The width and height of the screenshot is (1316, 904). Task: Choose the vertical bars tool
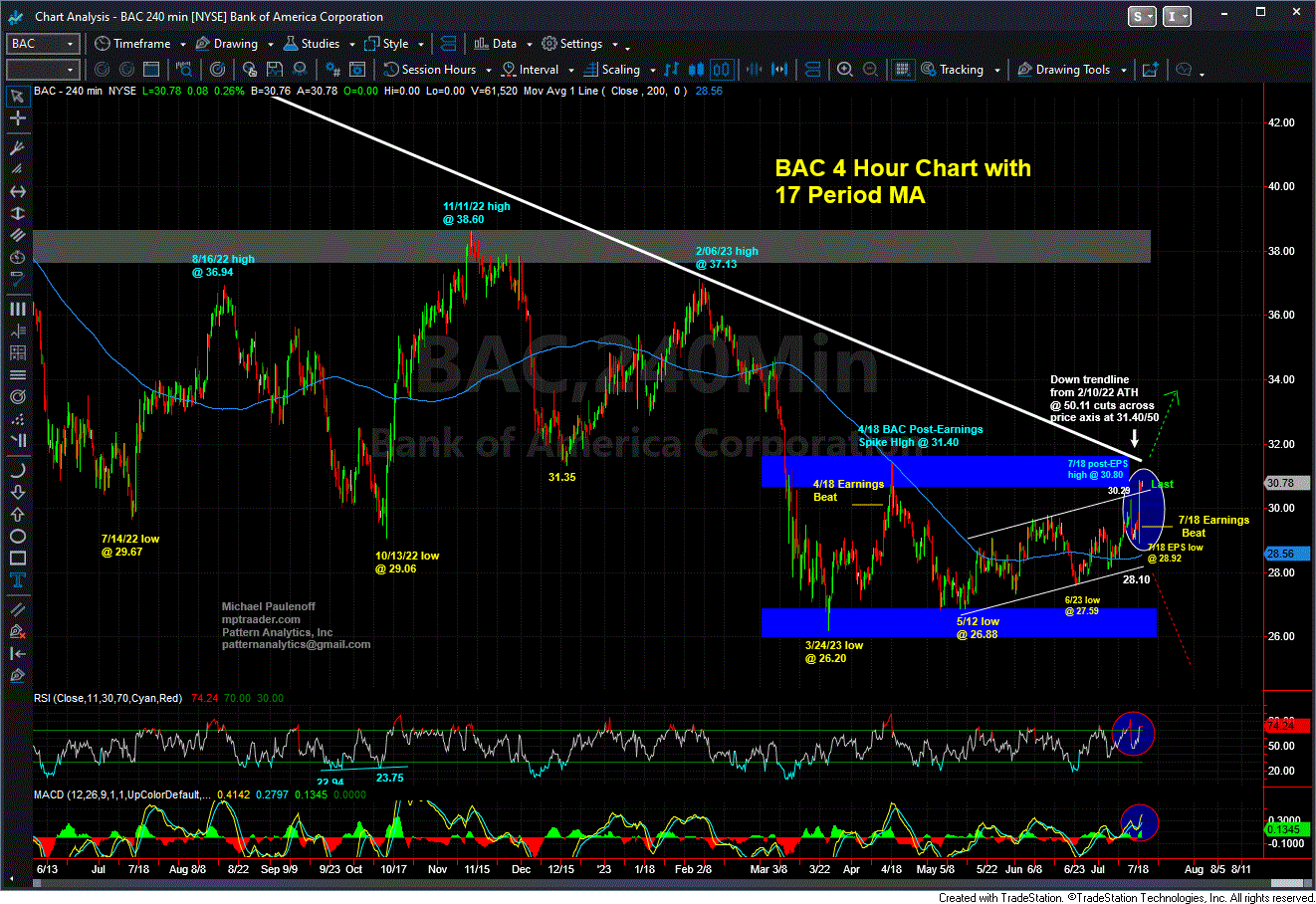tap(17, 310)
